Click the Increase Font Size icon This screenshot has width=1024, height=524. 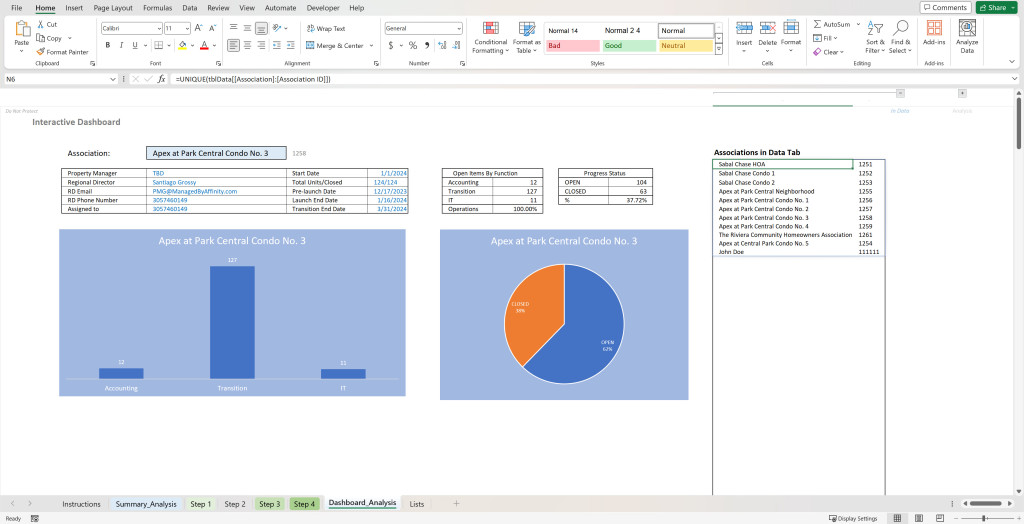click(200, 28)
